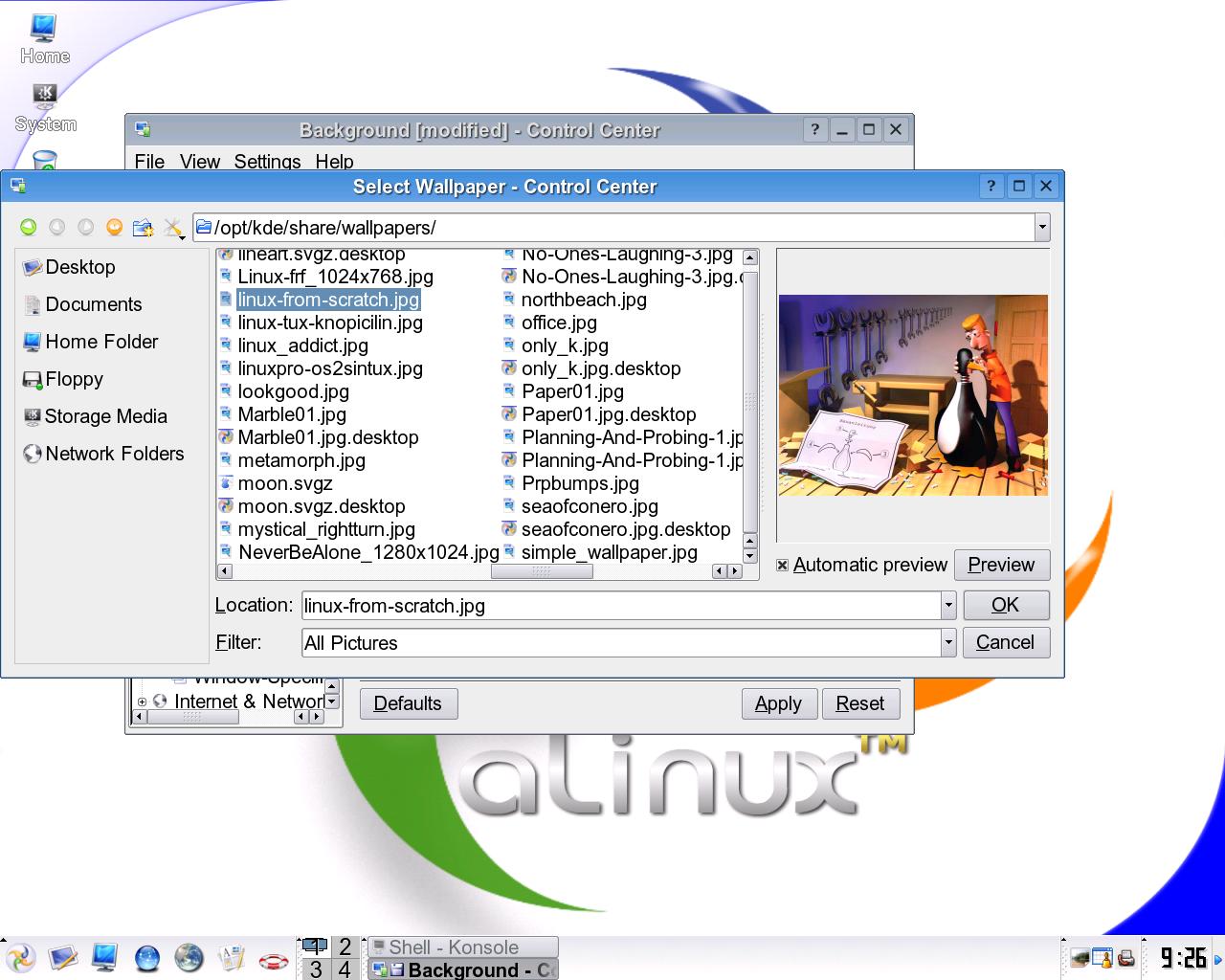Click the reminder calendar tray icon
The image size is (1225, 980).
(x=1102, y=957)
